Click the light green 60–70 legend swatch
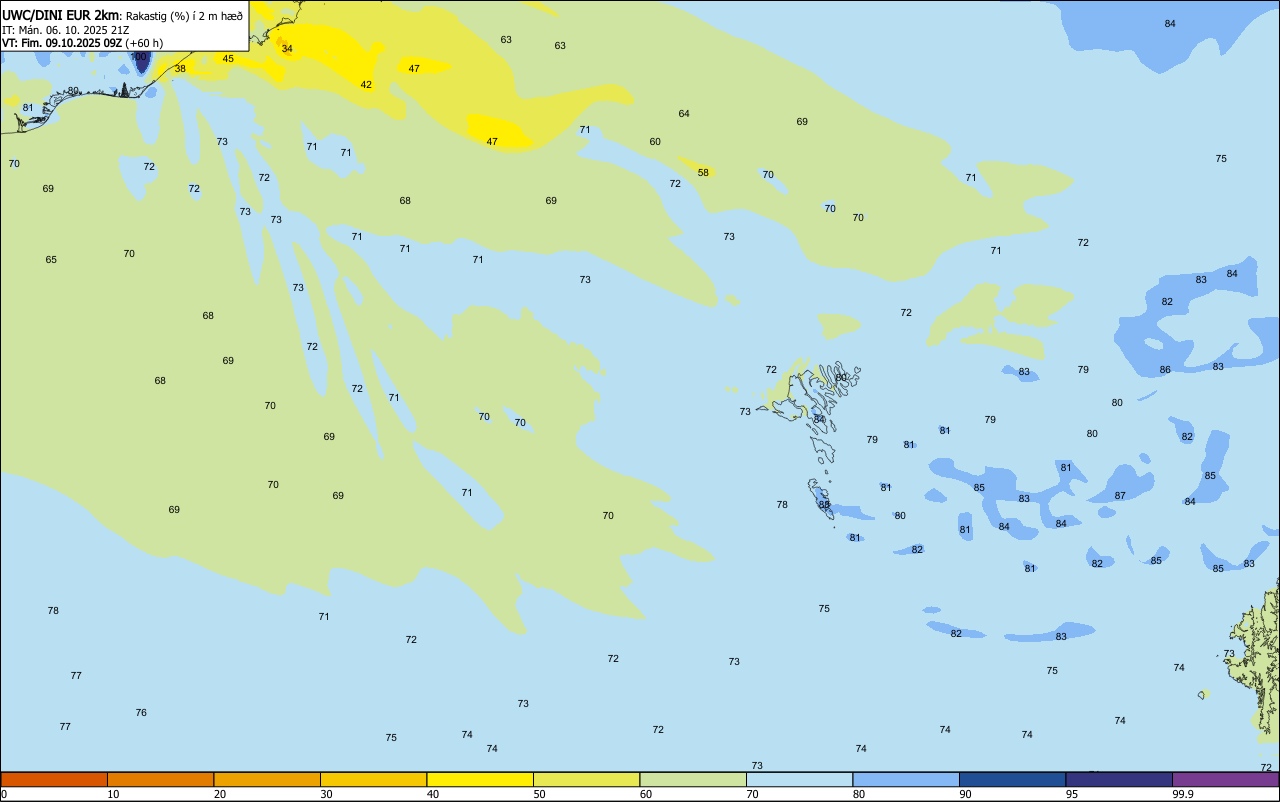Screen dimensions: 1280x802 click(x=693, y=779)
